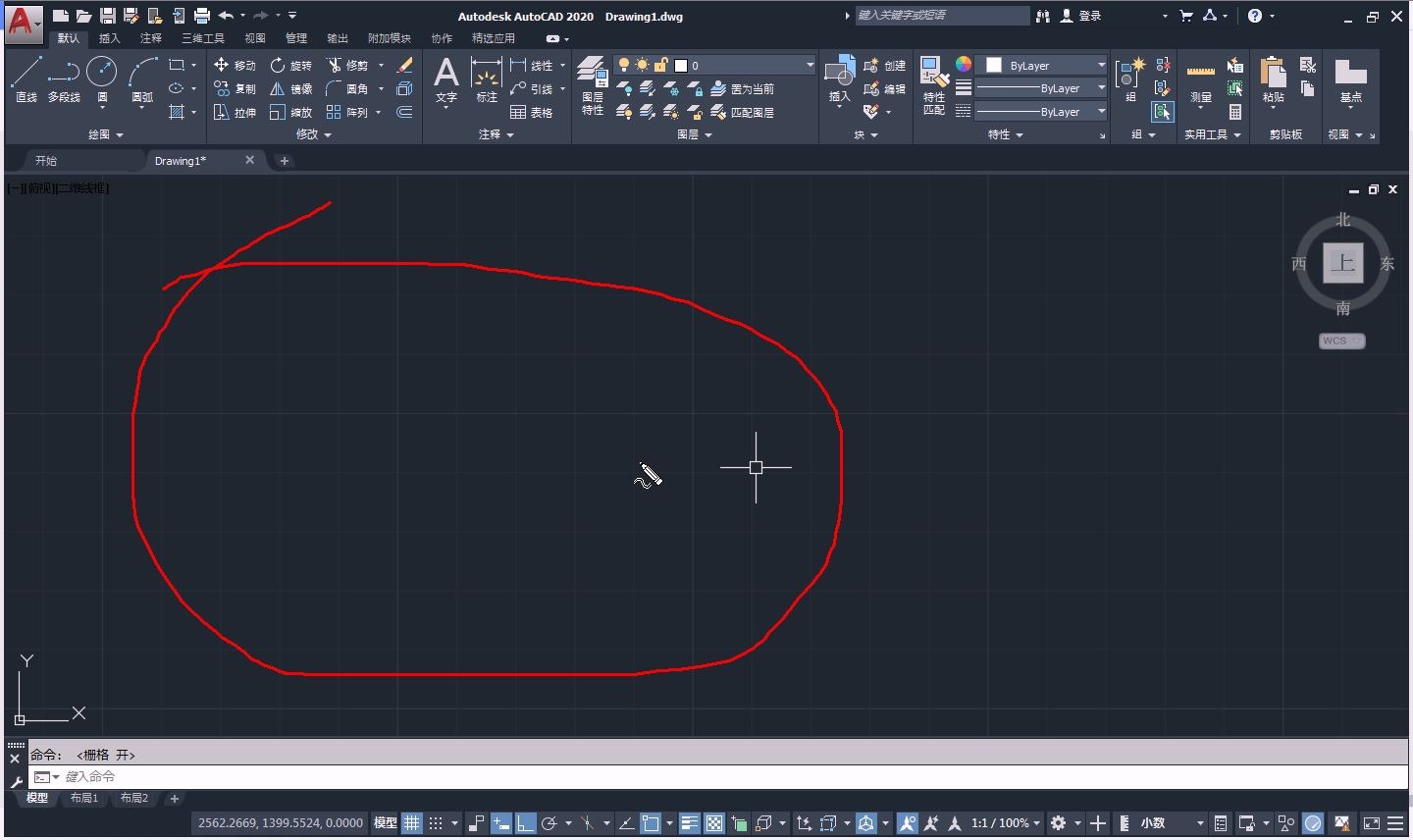Switch to the 开始 (Start) file tab

[46, 160]
